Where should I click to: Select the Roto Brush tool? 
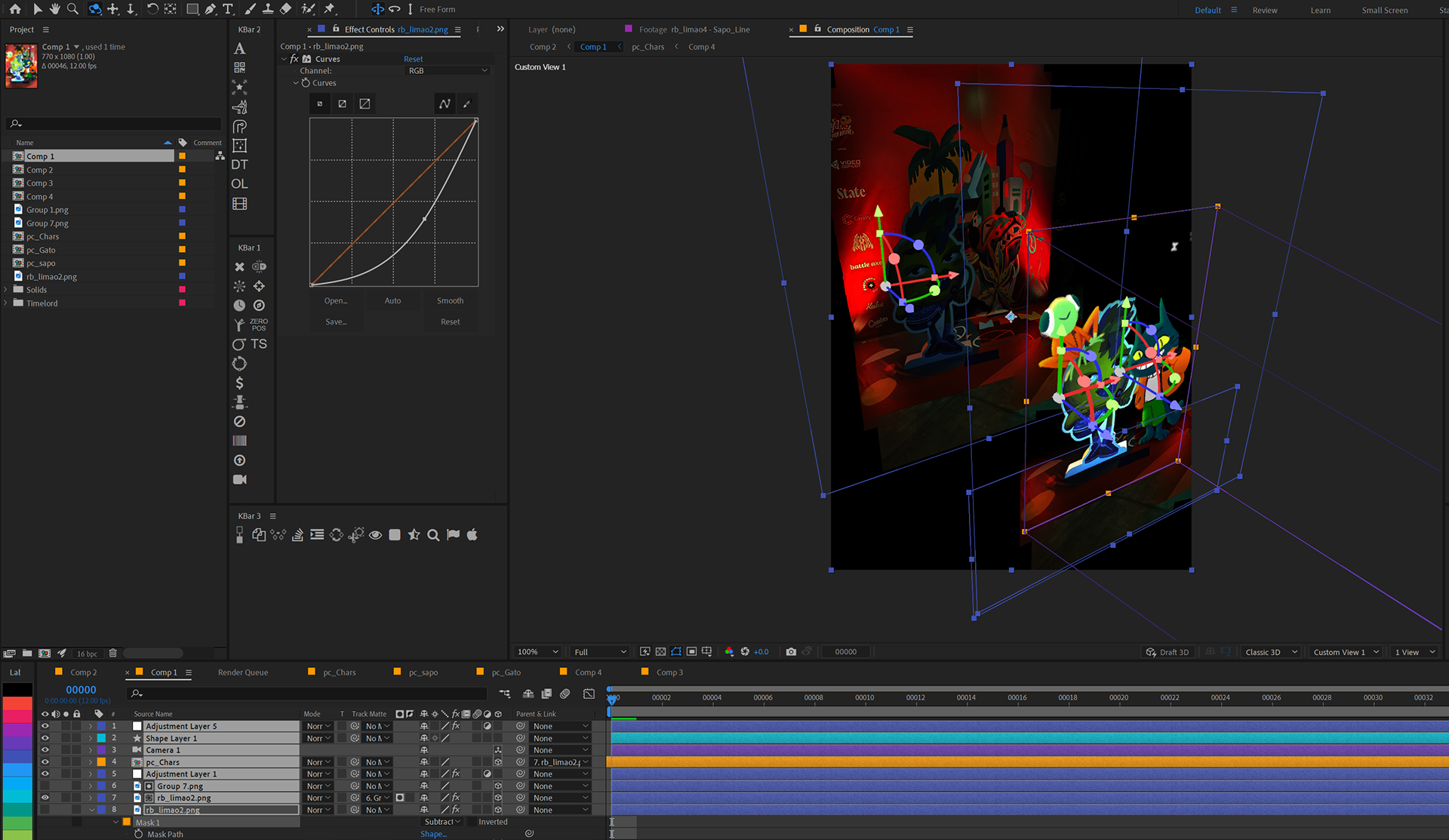point(308,9)
